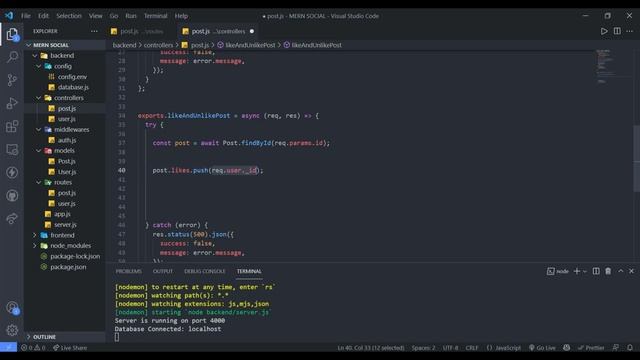The width and height of the screenshot is (640, 360).
Task: Open the Run menu
Action: coord(131,16)
